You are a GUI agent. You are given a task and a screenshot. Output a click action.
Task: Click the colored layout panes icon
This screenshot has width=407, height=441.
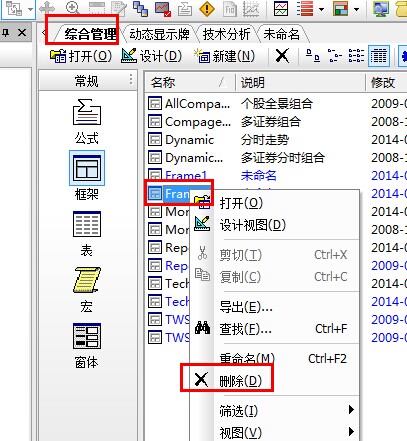340,8
